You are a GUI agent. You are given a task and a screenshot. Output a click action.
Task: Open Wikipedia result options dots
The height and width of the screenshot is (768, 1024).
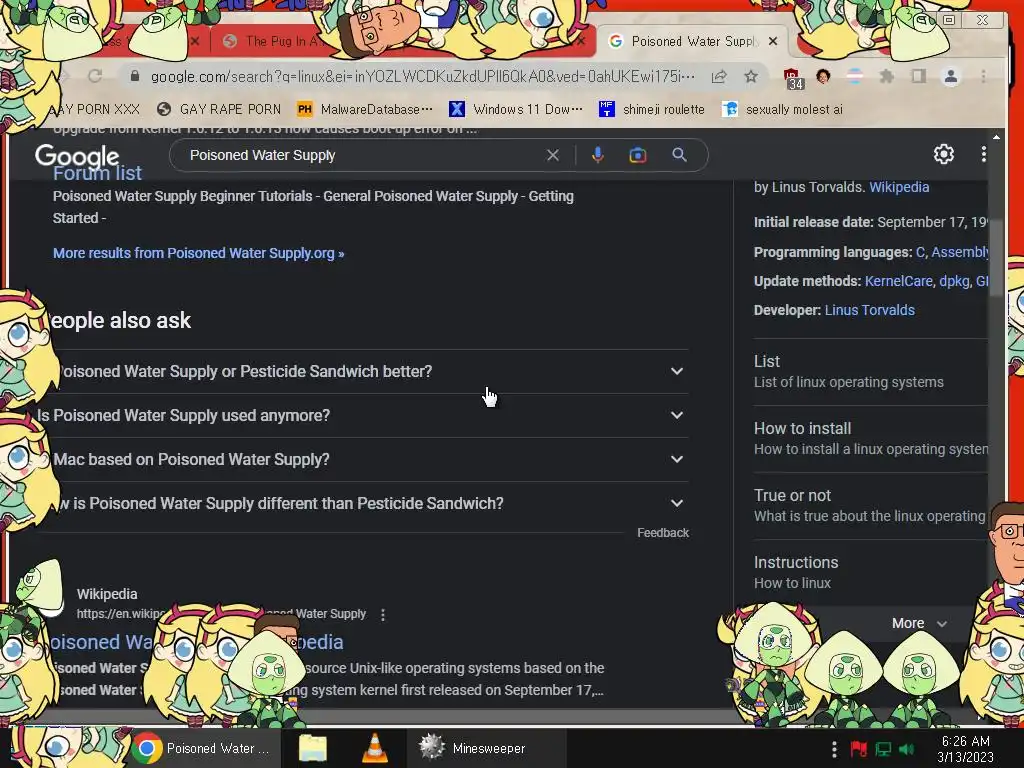click(x=383, y=615)
